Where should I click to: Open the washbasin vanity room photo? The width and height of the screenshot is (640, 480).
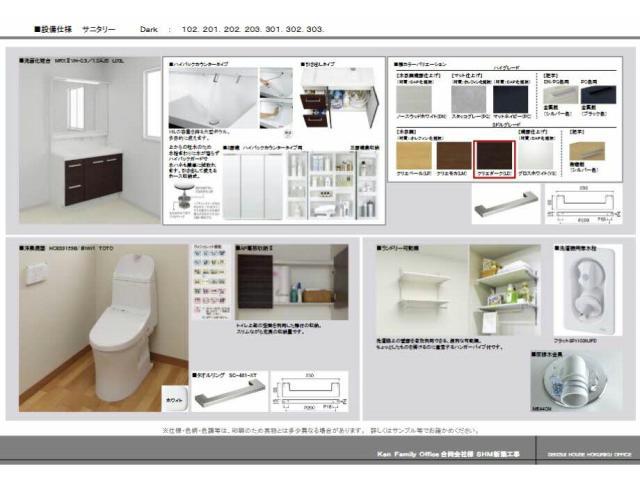pyautogui.click(x=88, y=142)
